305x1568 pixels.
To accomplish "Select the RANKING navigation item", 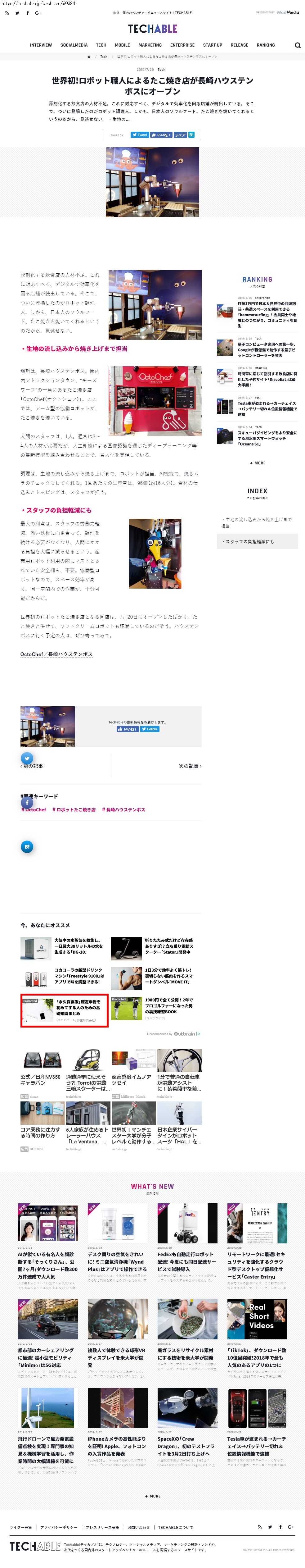I will 266,45.
